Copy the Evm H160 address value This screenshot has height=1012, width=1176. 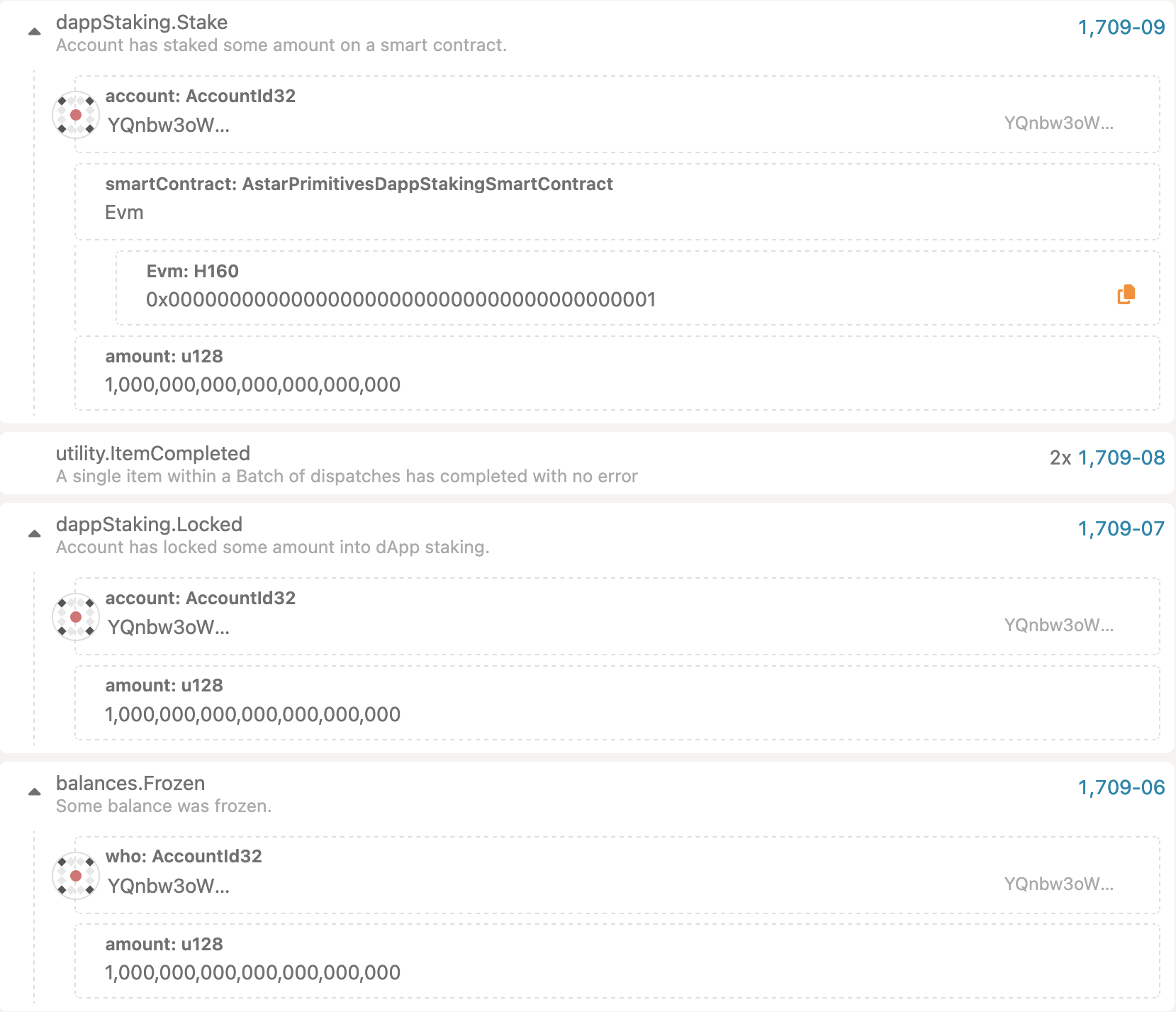click(x=1126, y=294)
